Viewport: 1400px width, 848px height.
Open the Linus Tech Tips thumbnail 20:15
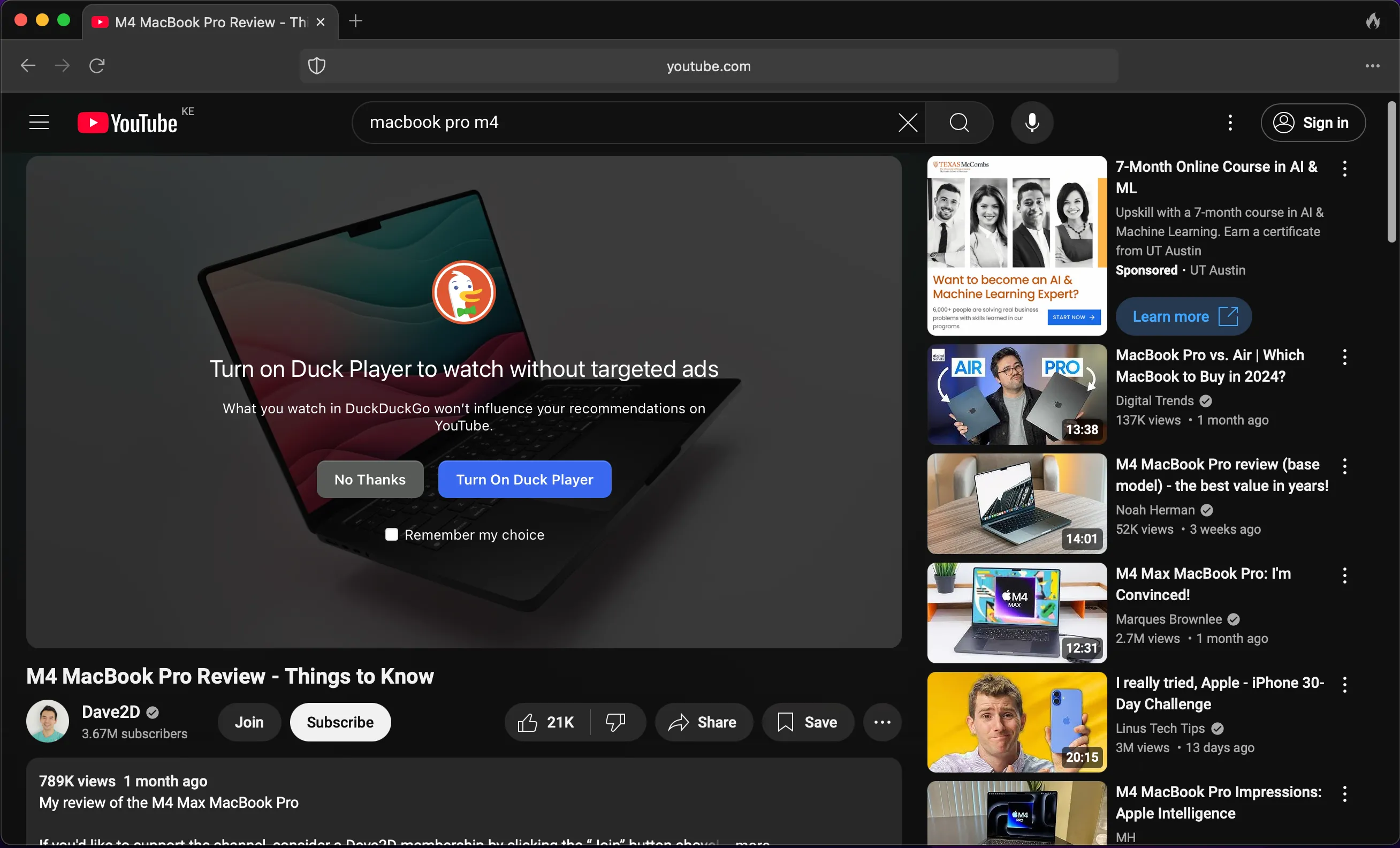coord(1017,722)
